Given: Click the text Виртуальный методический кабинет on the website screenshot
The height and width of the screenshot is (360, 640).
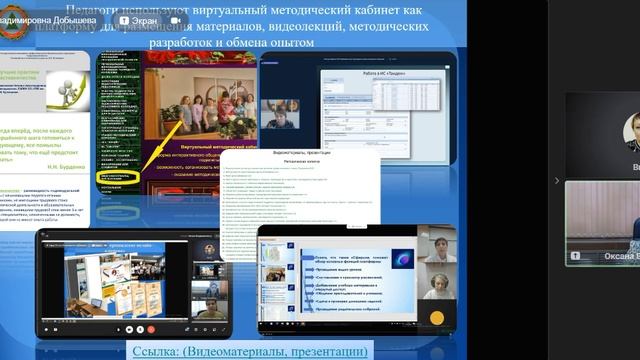Looking at the screenshot, I should [x=218, y=147].
